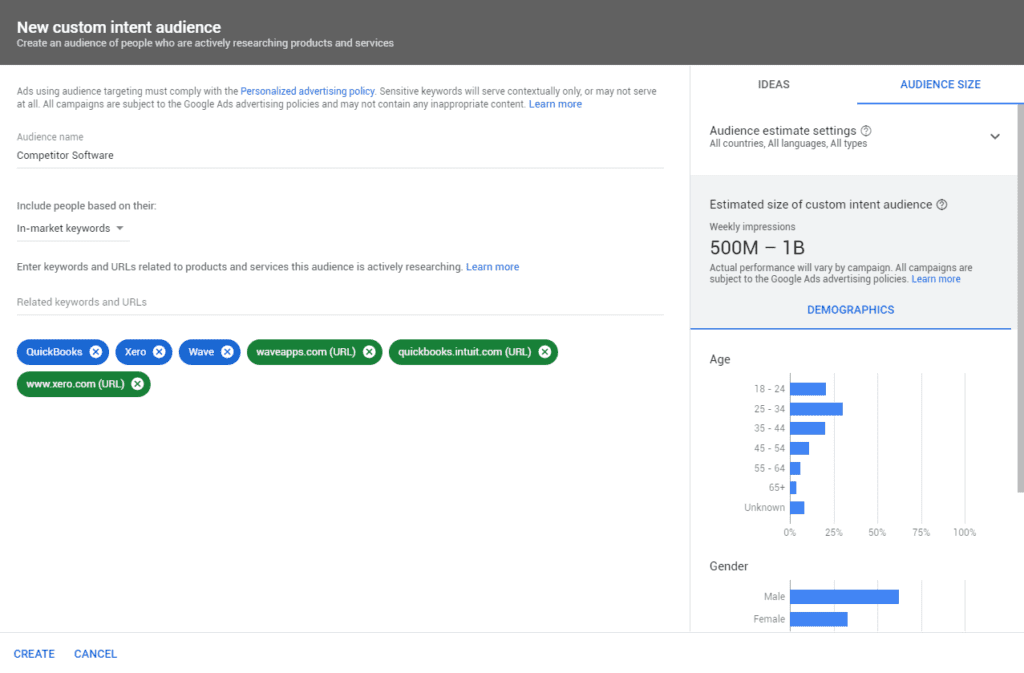Select the DEMOGRAPHICS tab
The image size is (1024, 673).
click(850, 309)
